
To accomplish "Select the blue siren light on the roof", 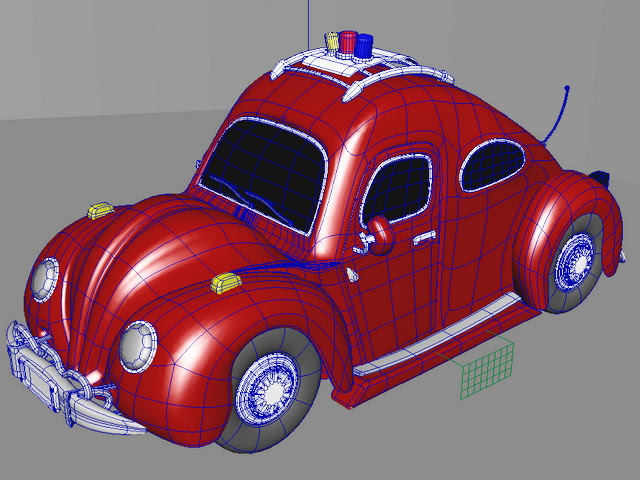I will 364,46.
